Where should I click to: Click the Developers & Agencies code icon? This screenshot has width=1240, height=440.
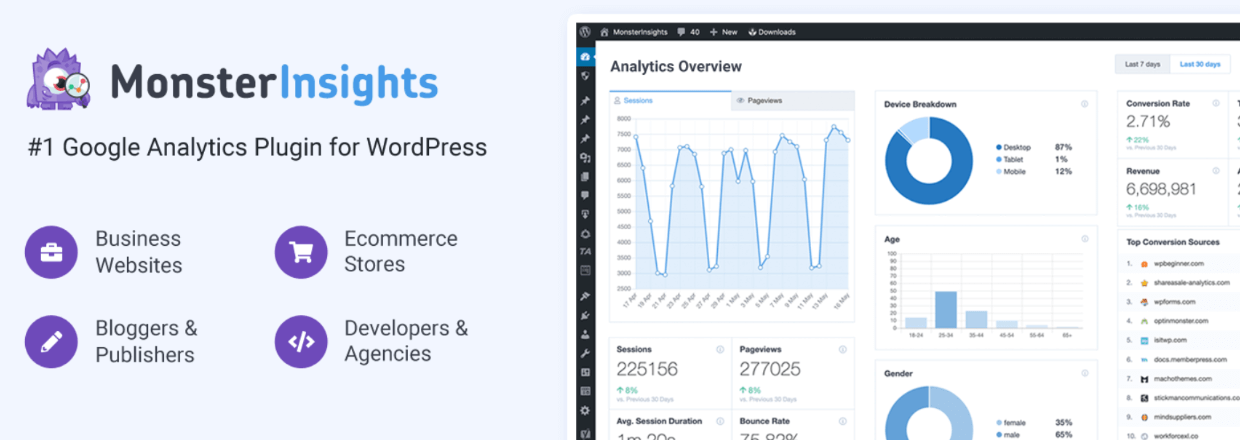(x=301, y=341)
